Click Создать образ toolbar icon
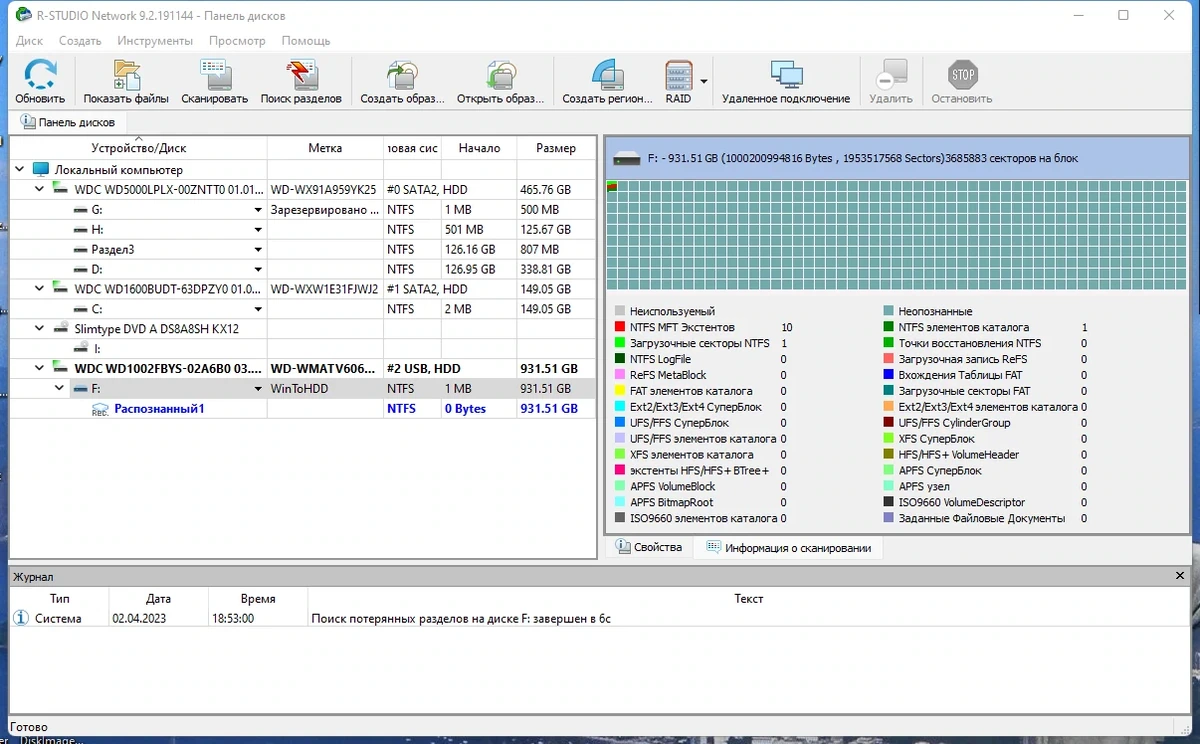This screenshot has height=744, width=1200. pos(402,75)
